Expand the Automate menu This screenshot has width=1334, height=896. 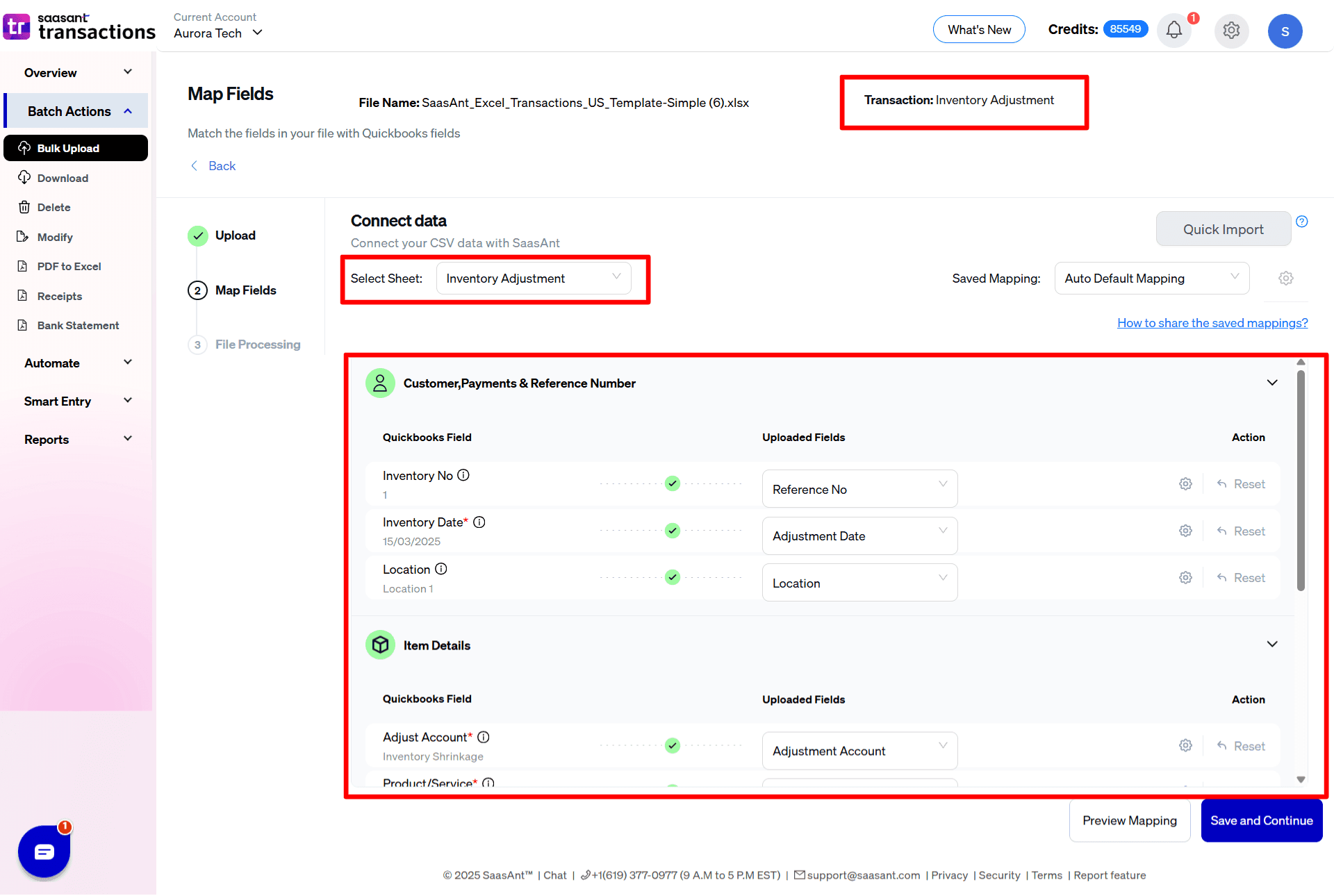pos(76,363)
